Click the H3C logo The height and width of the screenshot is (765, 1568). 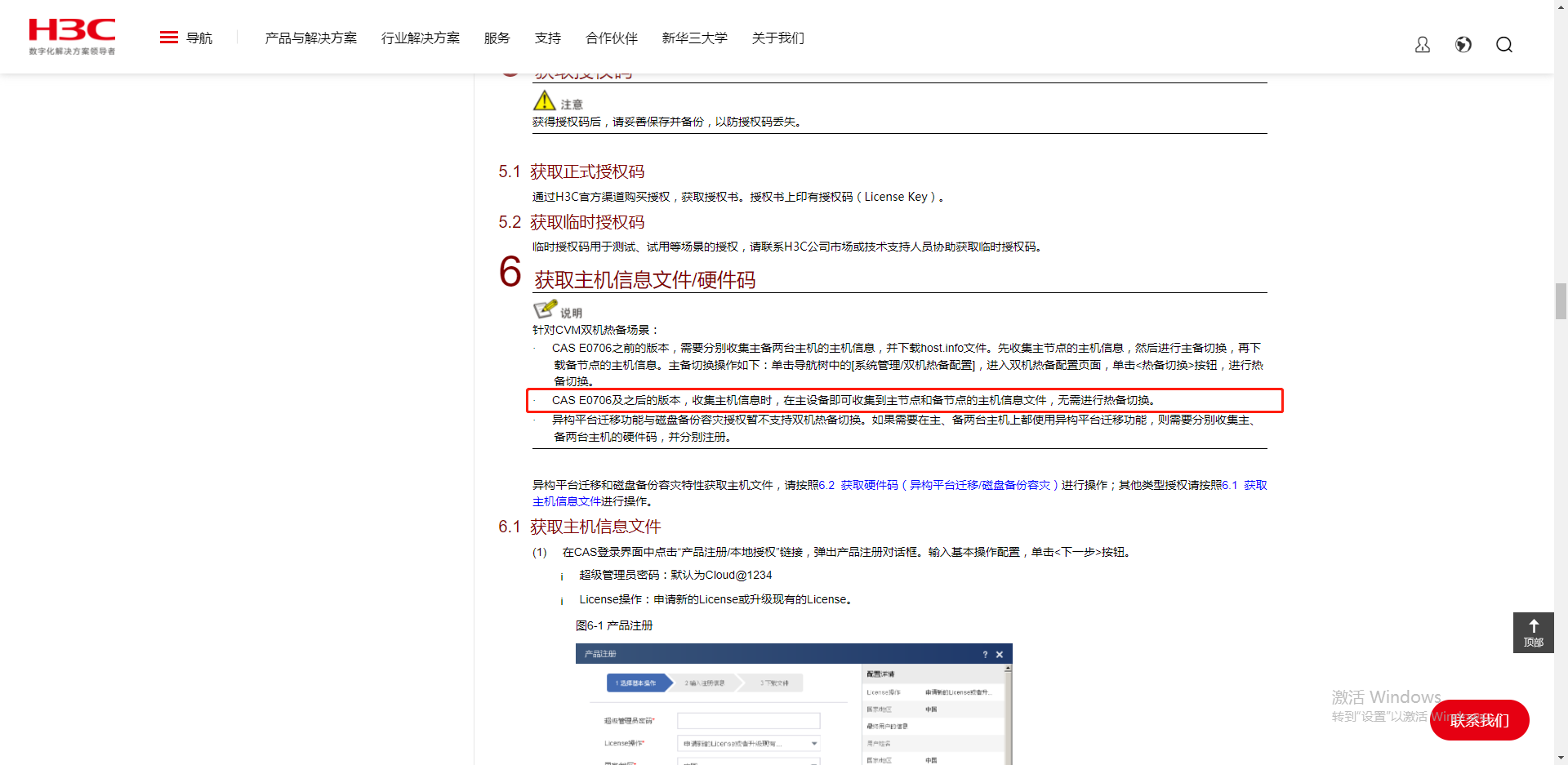point(72,37)
